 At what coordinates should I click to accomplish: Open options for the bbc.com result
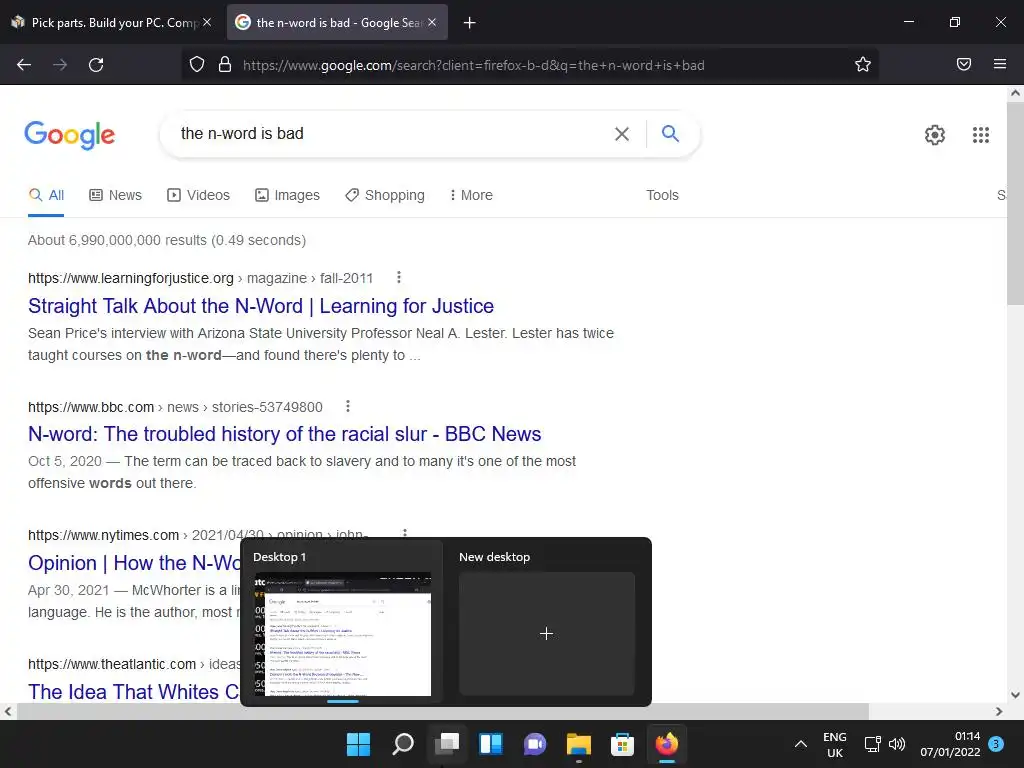347,406
